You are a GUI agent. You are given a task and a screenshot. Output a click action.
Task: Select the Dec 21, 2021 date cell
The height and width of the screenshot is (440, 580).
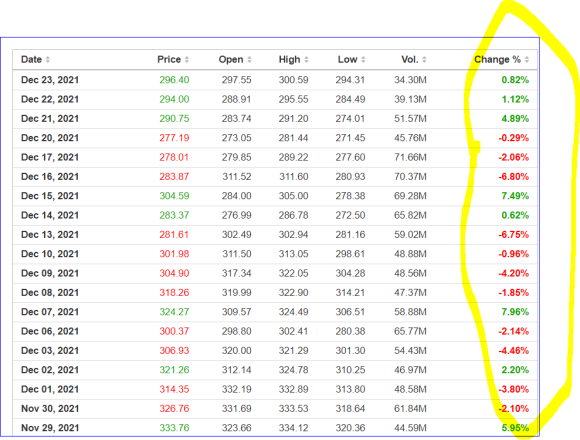pyautogui.click(x=50, y=119)
